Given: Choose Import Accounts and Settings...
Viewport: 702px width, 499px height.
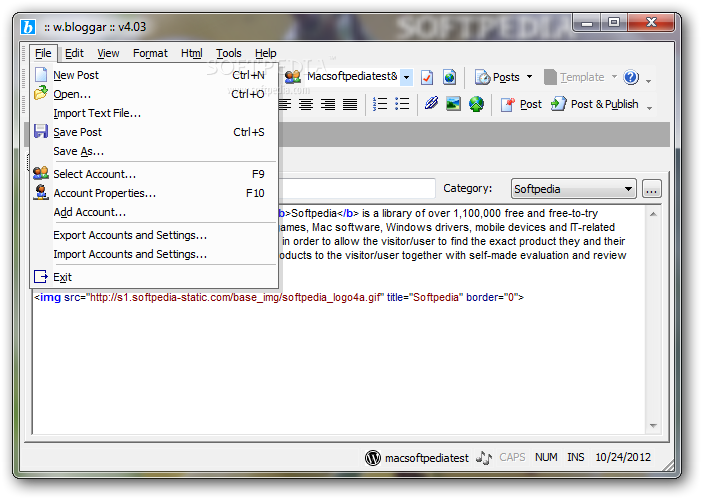Looking at the screenshot, I should 154,254.
